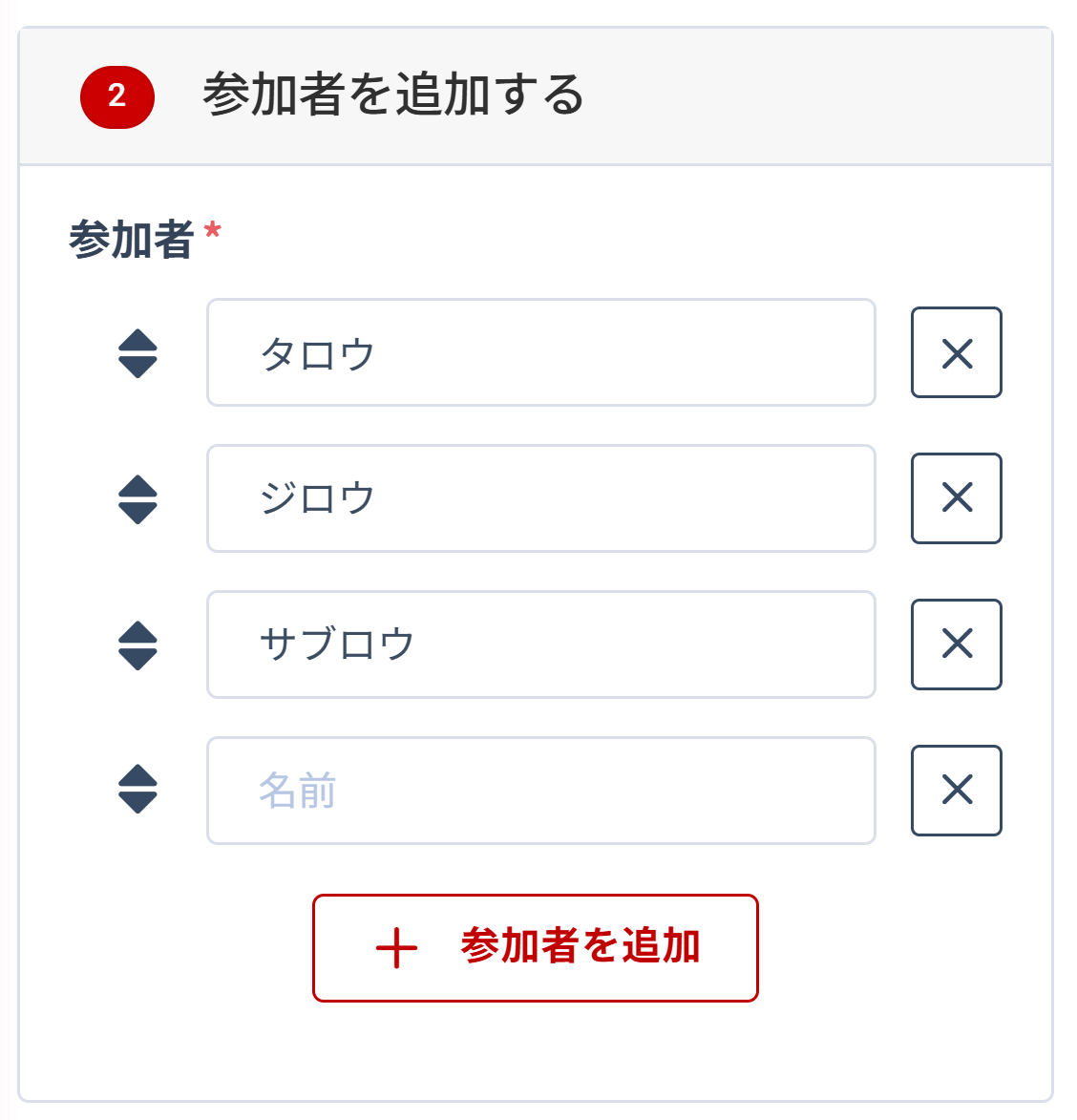Click the empty 名前 placeholder input
The width and height of the screenshot is (1077, 1120).
pyautogui.click(x=539, y=791)
